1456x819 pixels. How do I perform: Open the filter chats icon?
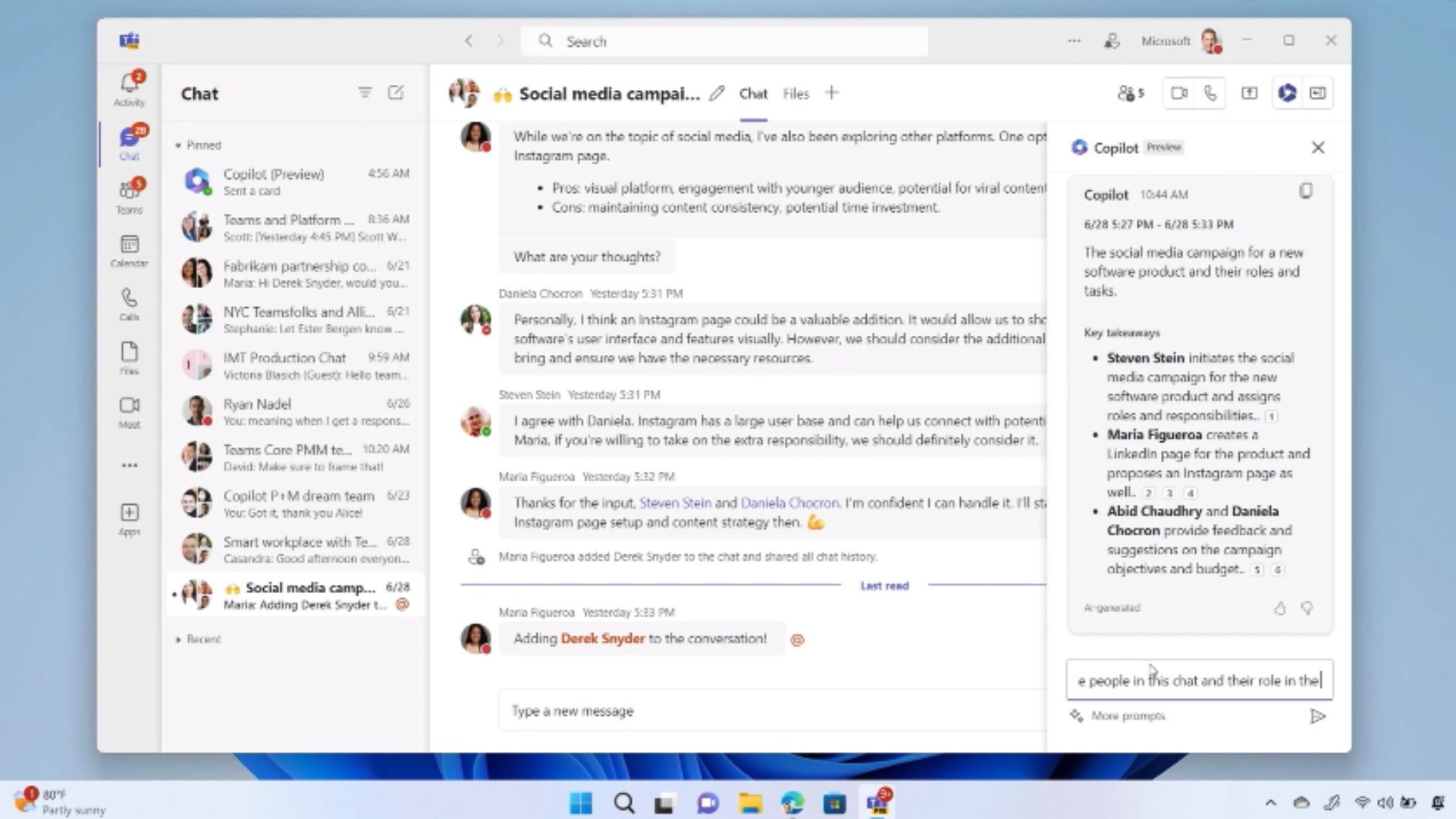366,92
